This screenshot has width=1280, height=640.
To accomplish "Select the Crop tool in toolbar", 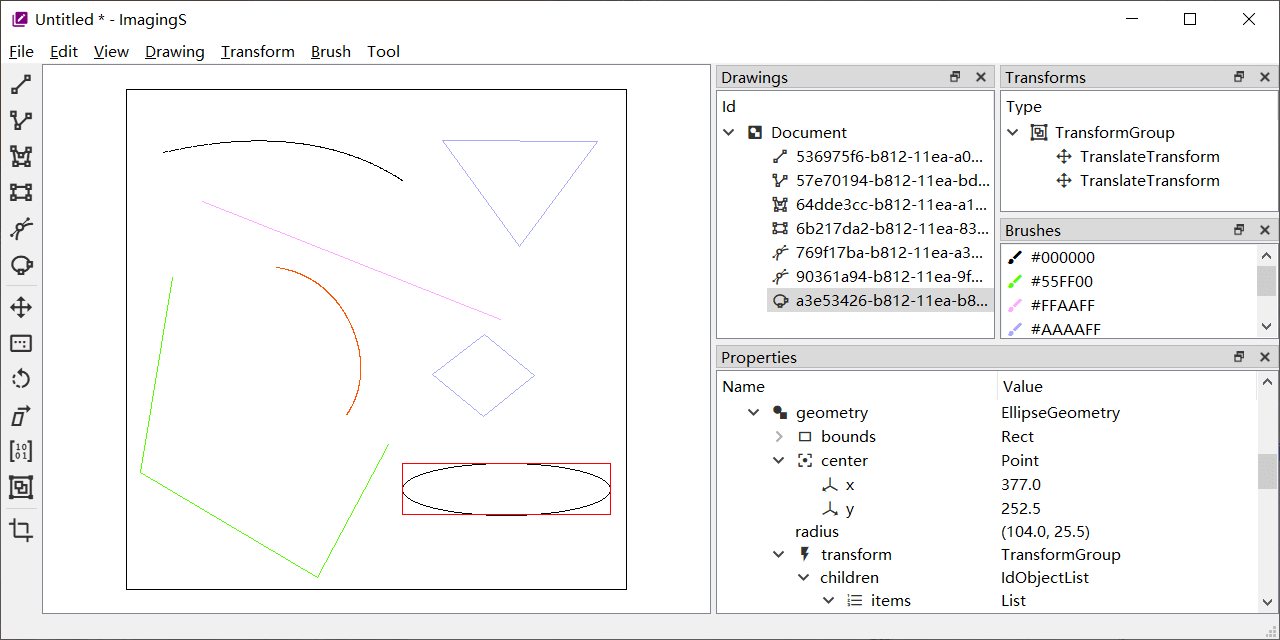I will [x=21, y=529].
